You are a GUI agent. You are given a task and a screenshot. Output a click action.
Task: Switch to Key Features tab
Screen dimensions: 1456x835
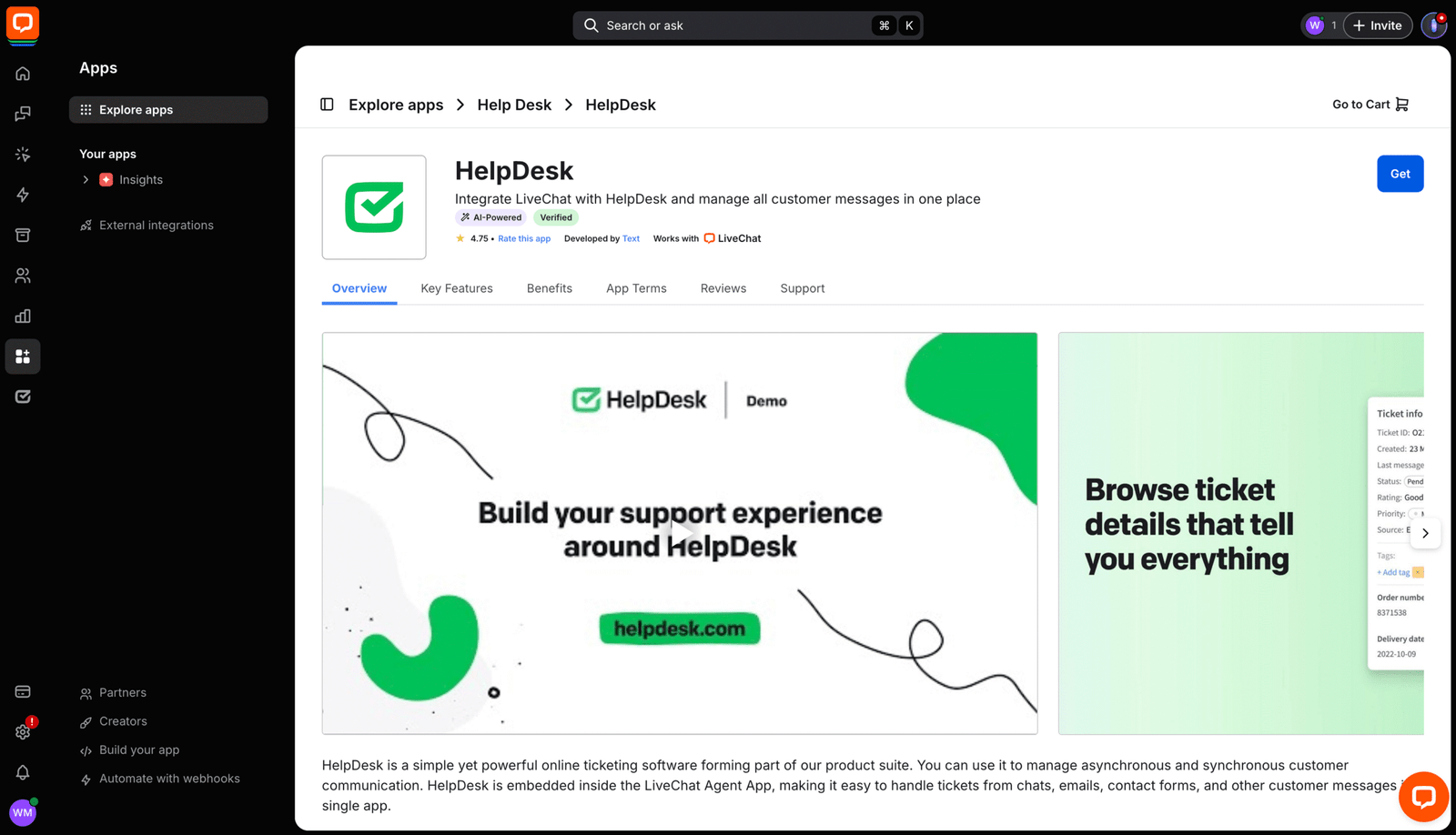point(457,288)
